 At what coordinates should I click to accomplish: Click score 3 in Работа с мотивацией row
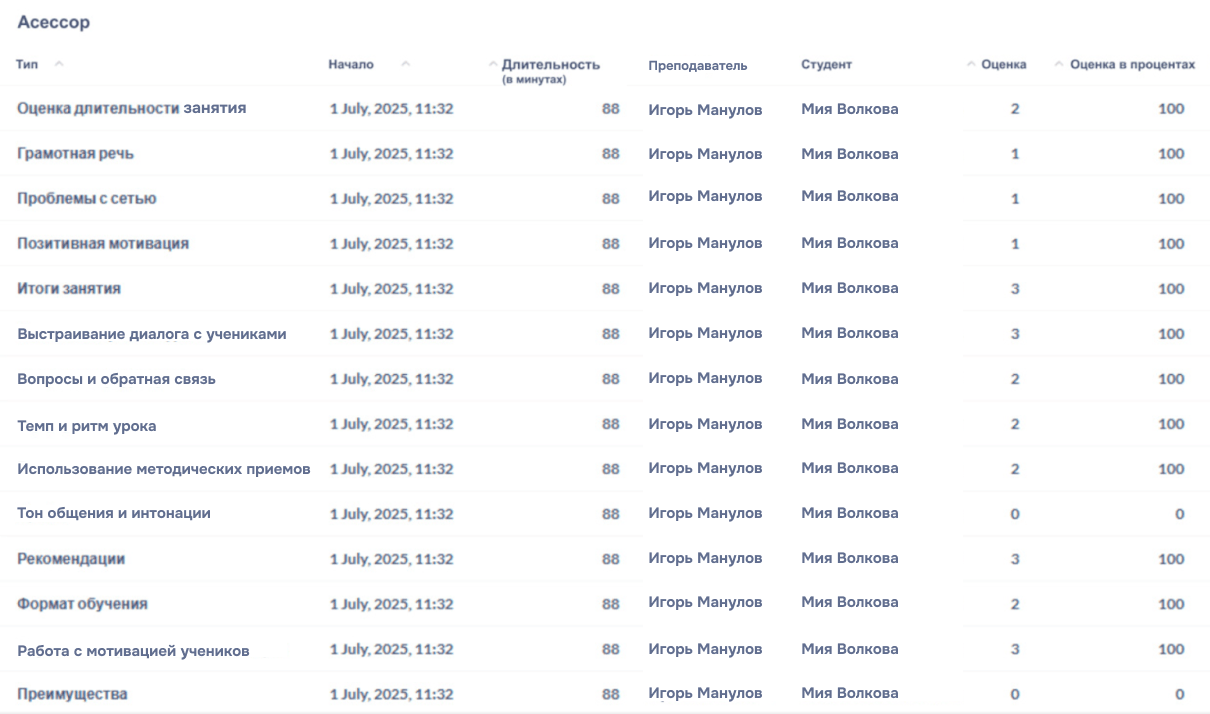tap(1015, 649)
